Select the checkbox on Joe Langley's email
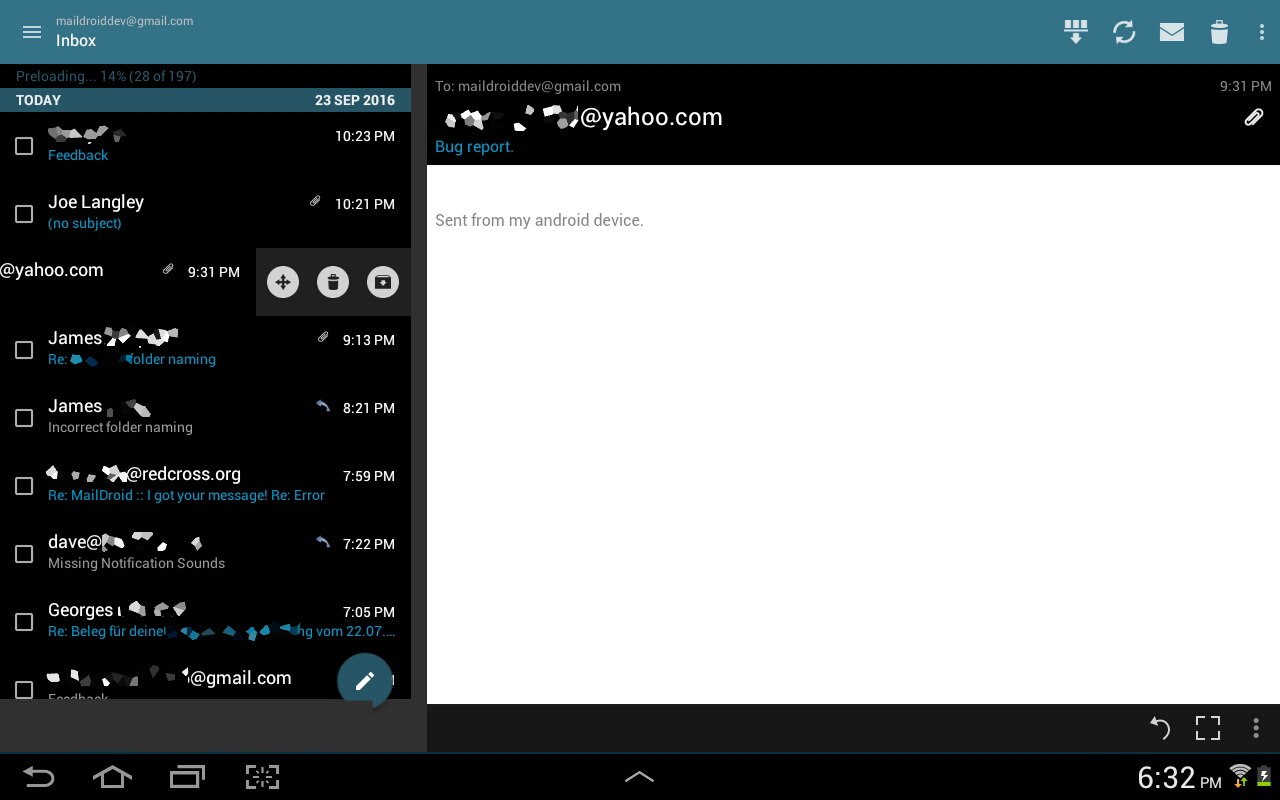Viewport: 1280px width, 800px height. pyautogui.click(x=24, y=214)
